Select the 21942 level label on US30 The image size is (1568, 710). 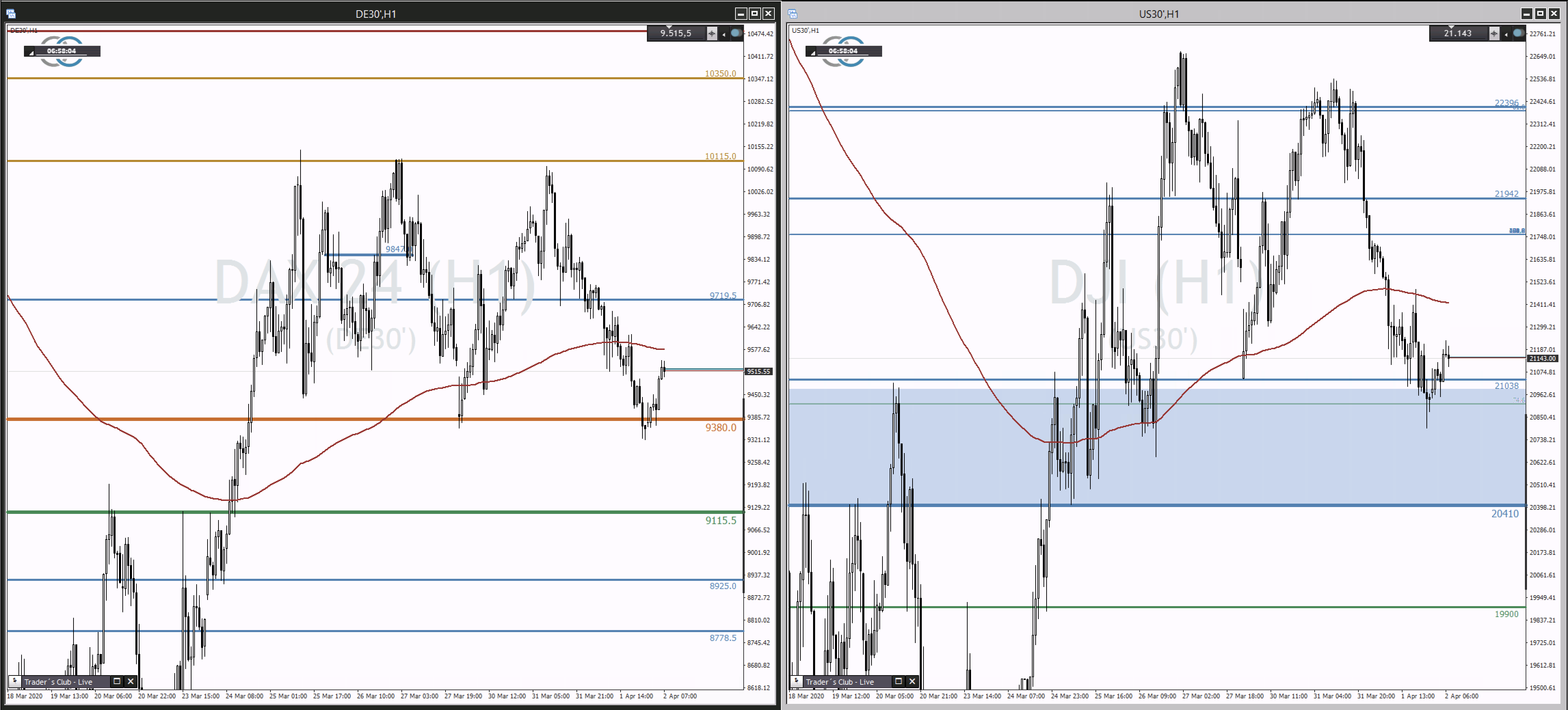click(1506, 193)
